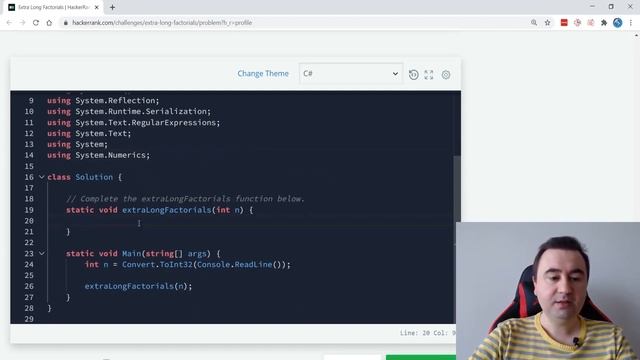Screen dimensions: 640x360
Task: Click the 'Line: 20 Col' status text
Action: [x=427, y=333]
